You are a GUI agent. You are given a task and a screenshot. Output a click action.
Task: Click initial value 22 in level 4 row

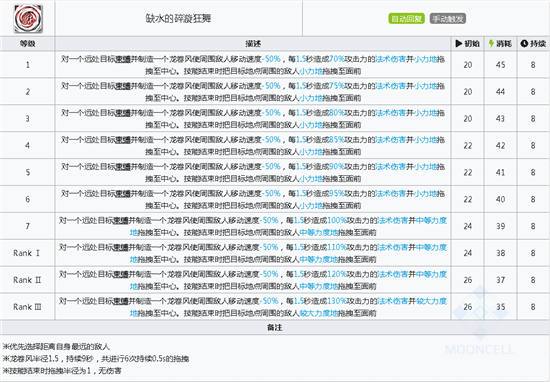pyautogui.click(x=468, y=146)
